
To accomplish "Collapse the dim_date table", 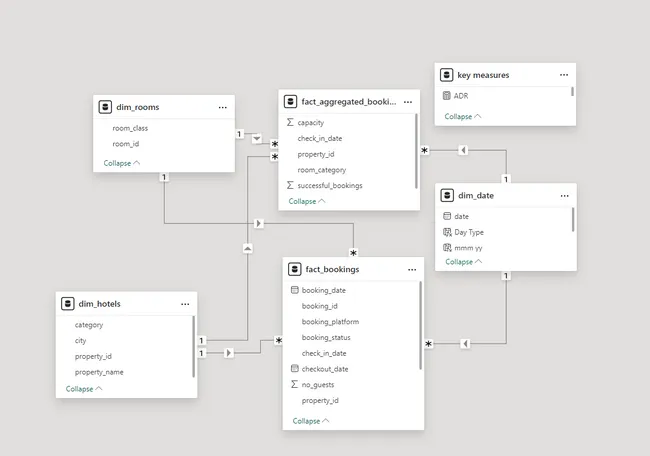I will pos(464,262).
